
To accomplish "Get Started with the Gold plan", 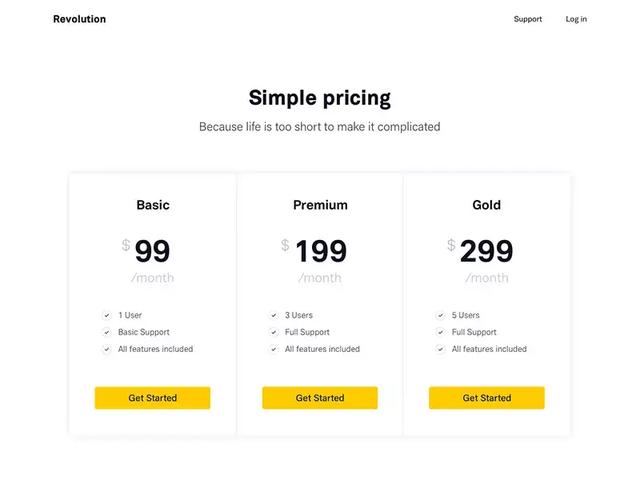I will [487, 398].
